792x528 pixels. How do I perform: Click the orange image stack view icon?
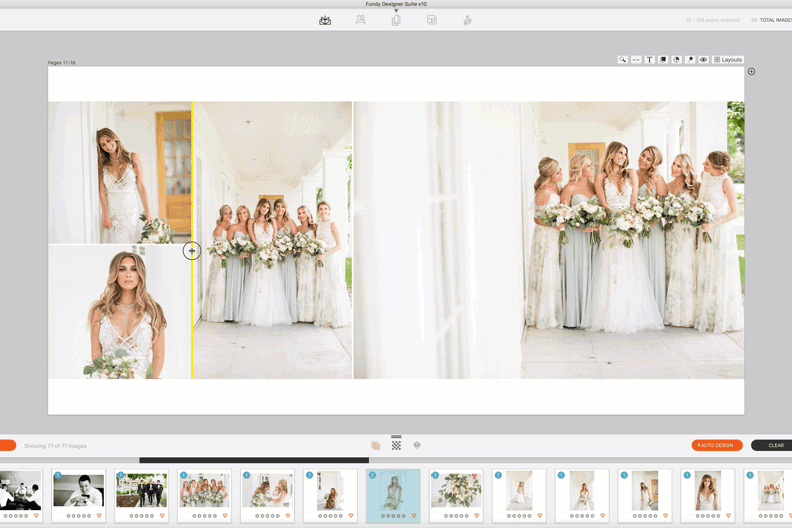[x=375, y=445]
